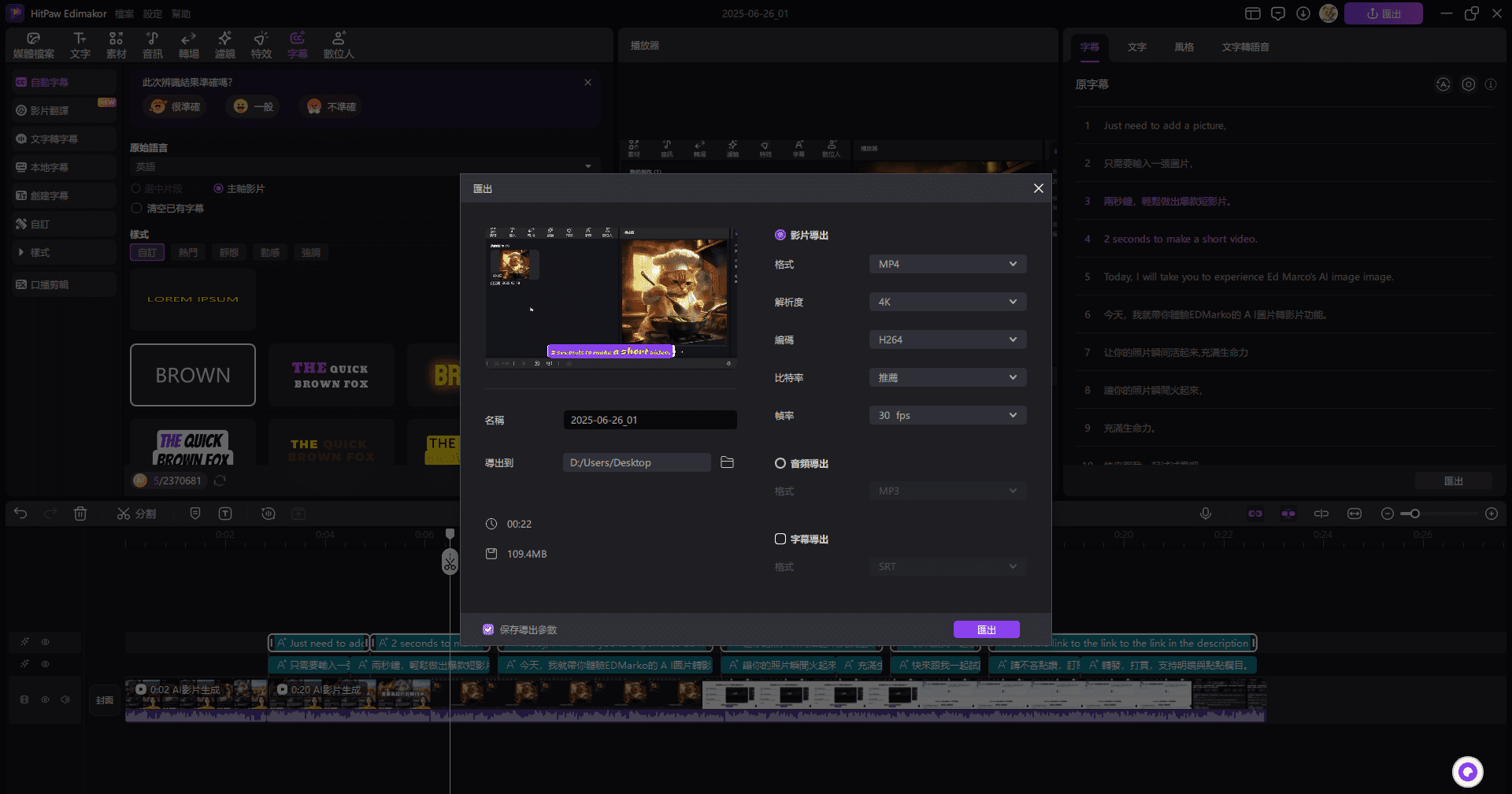Open the audio format MP3 dropdown
This screenshot has height=794, width=1512.
947,491
